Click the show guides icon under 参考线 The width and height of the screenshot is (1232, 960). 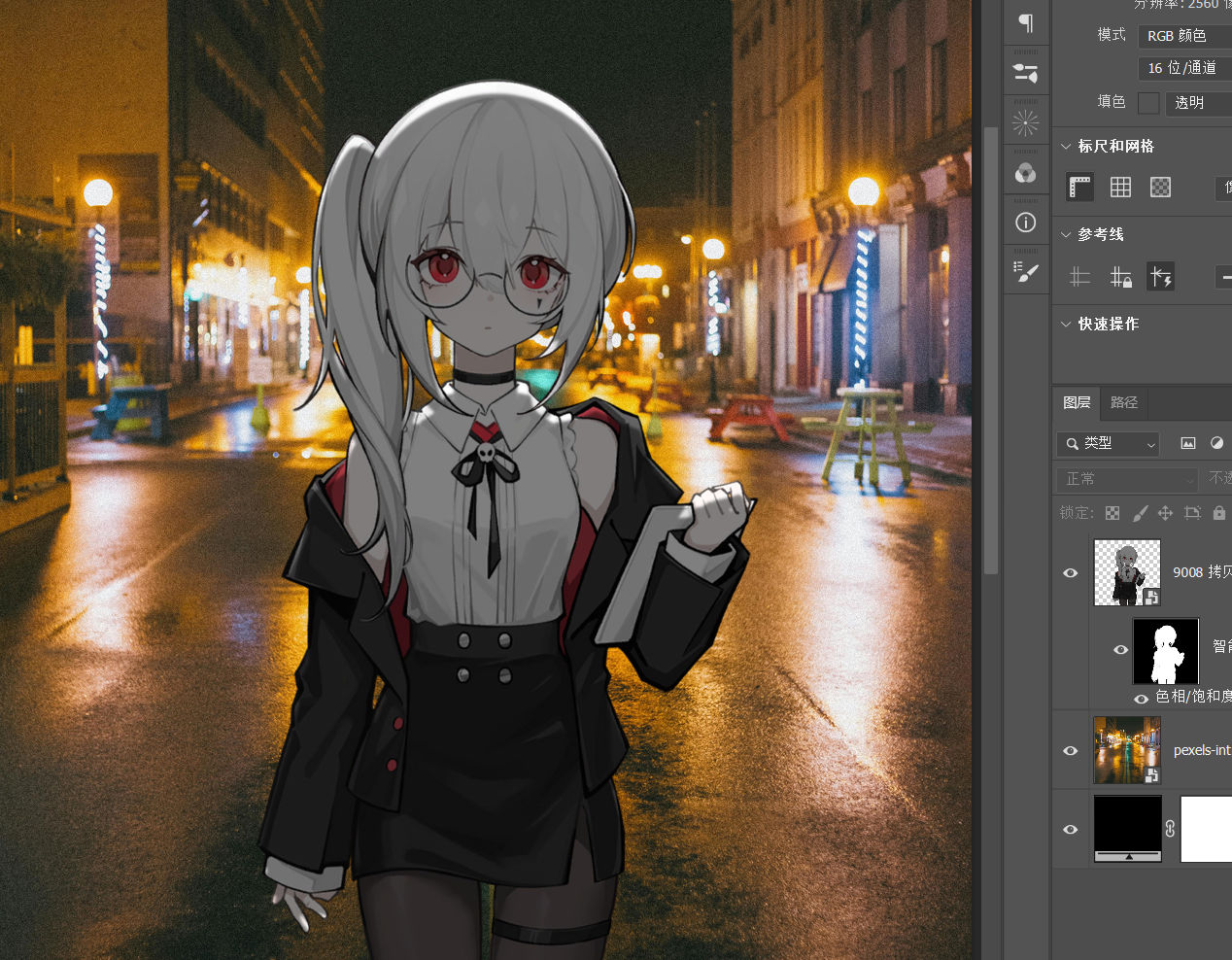(x=1079, y=277)
